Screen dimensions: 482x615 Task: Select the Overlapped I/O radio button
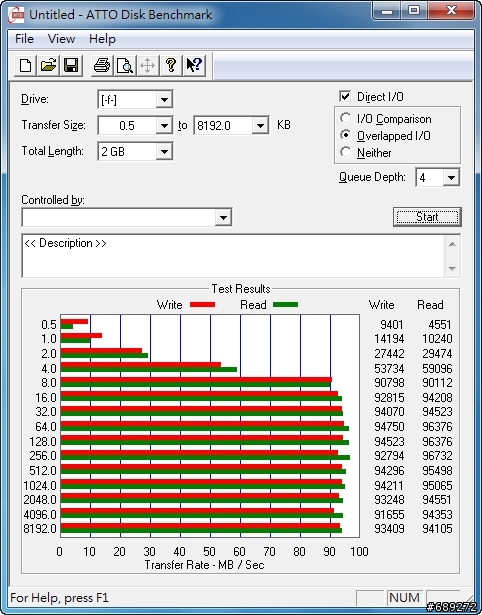[346, 135]
